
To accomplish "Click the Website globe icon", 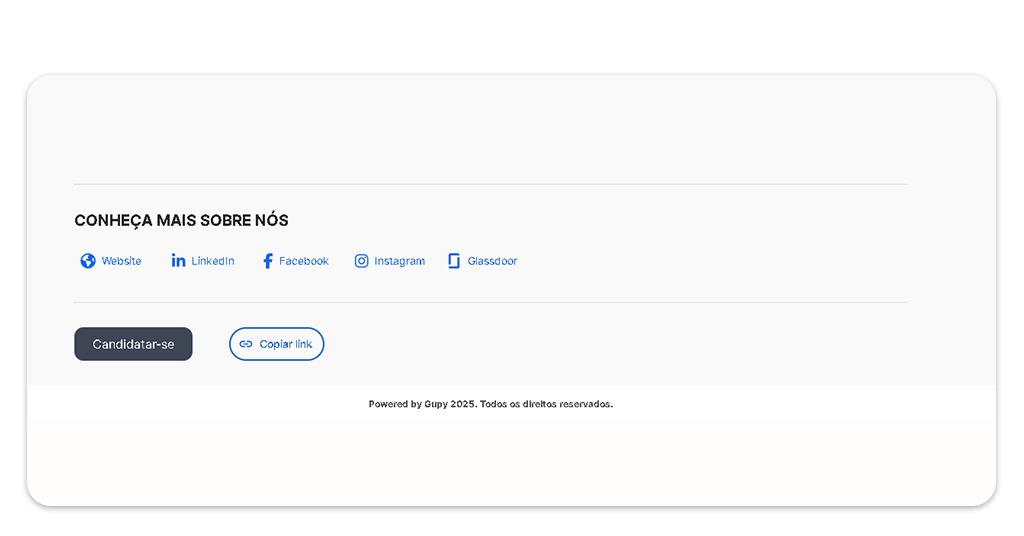I will click(88, 261).
